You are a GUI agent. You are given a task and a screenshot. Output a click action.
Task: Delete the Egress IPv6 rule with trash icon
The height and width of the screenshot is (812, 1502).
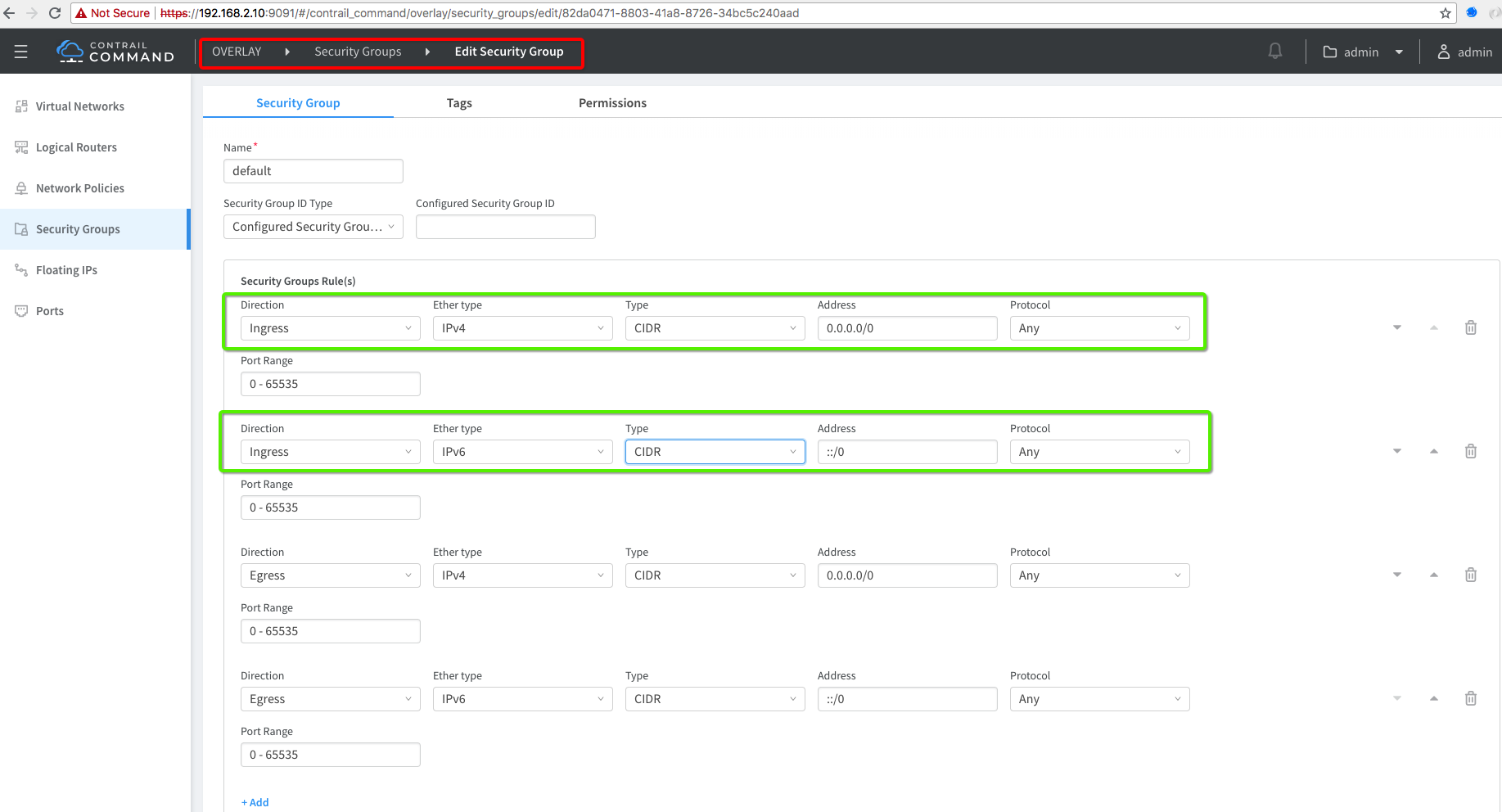pos(1470,698)
